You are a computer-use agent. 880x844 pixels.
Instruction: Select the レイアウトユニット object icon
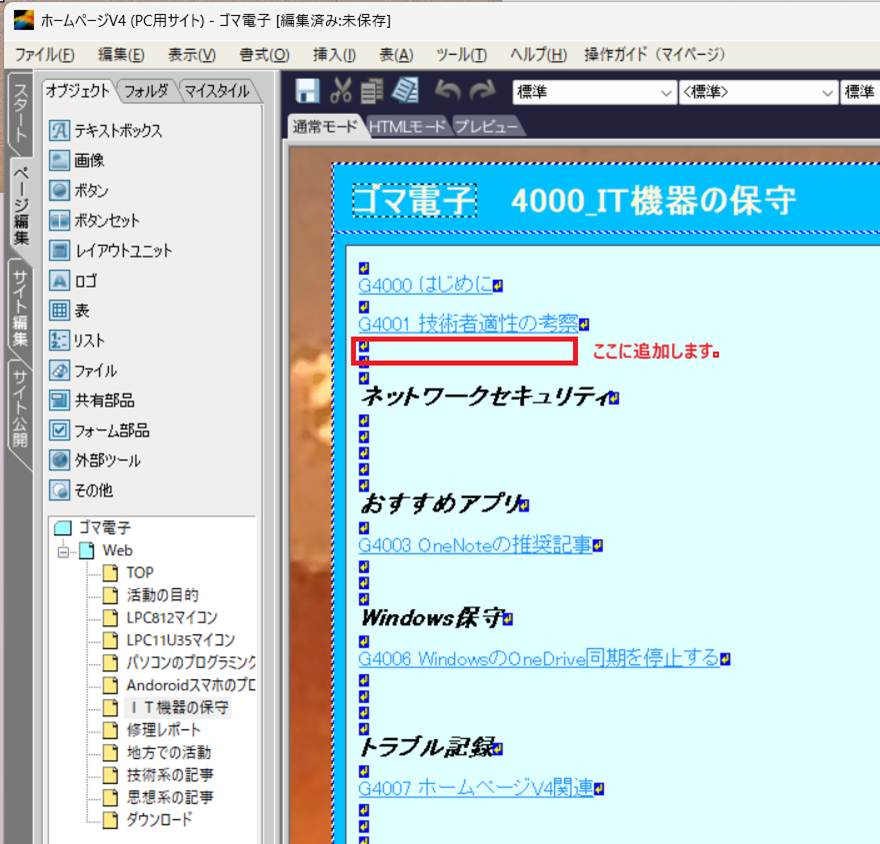pos(59,250)
